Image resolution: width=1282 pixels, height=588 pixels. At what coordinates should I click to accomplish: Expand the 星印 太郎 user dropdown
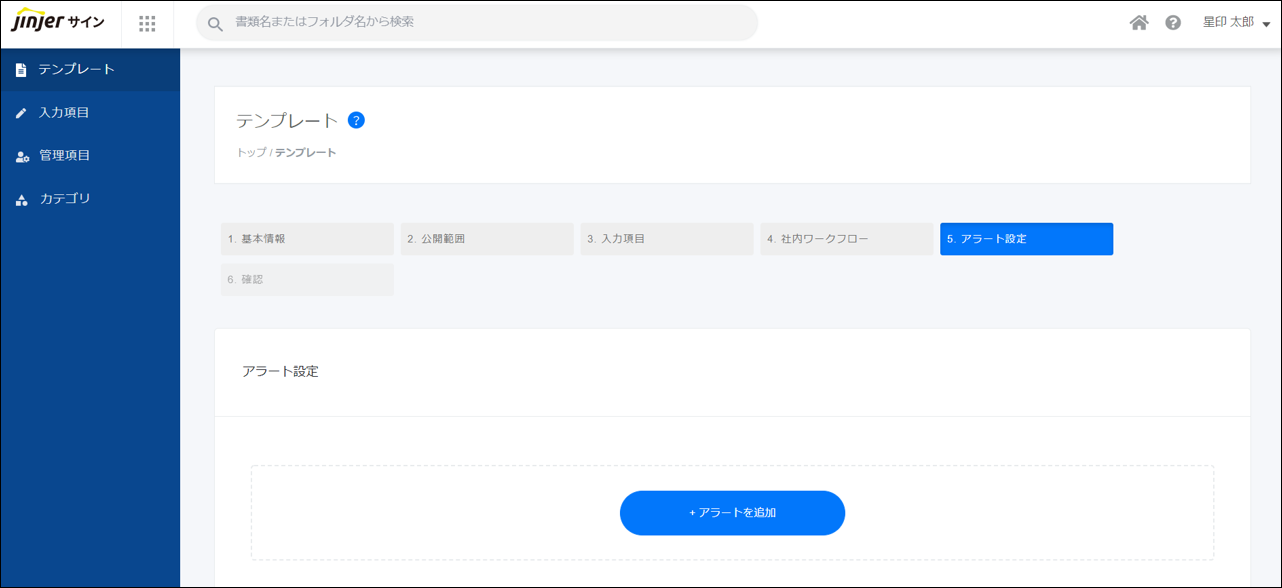point(1236,23)
